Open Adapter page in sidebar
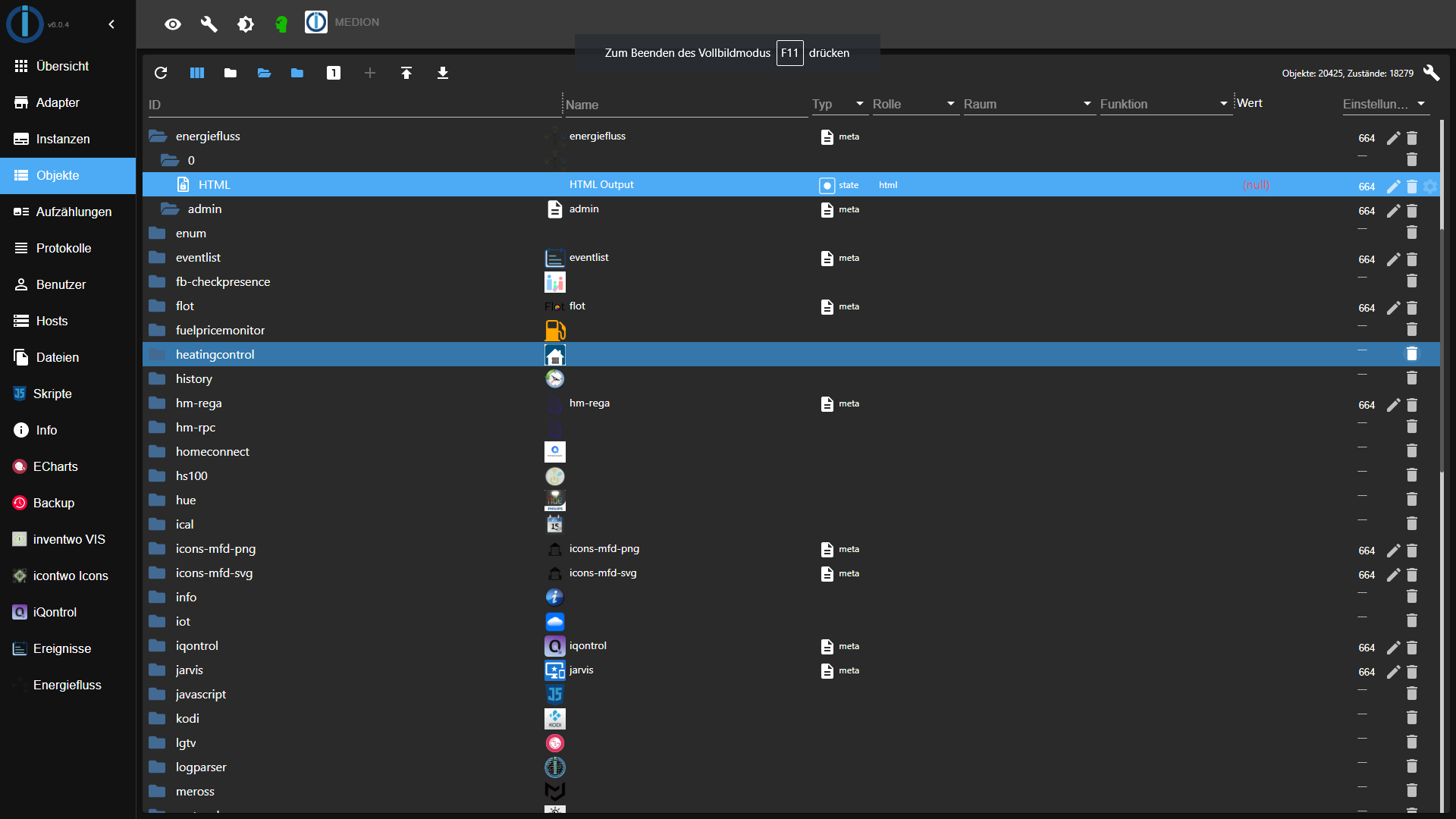 pyautogui.click(x=67, y=102)
